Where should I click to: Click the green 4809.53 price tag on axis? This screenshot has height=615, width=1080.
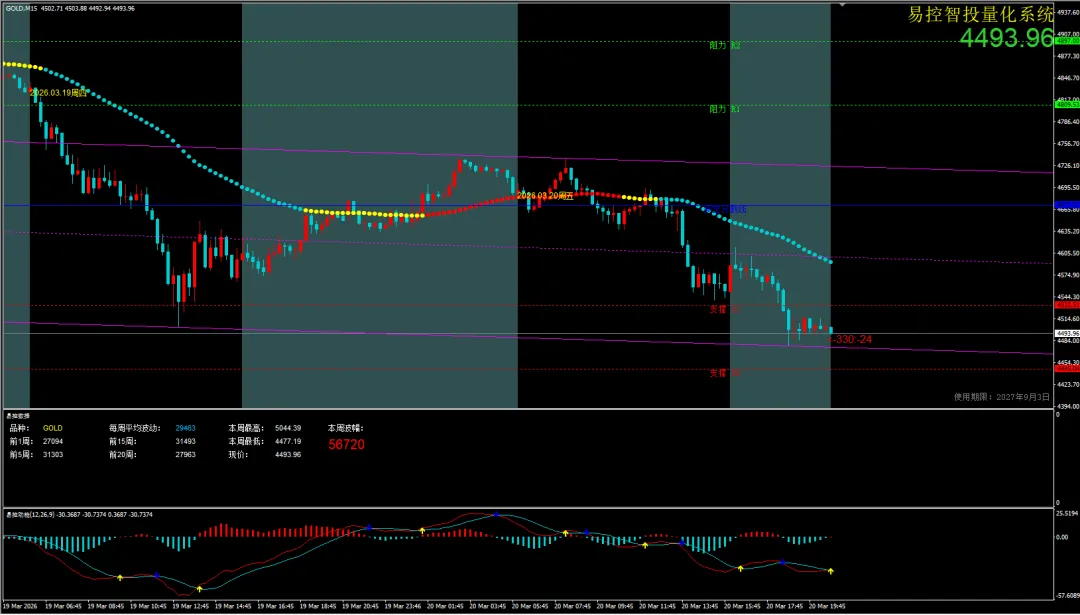click(x=1067, y=105)
